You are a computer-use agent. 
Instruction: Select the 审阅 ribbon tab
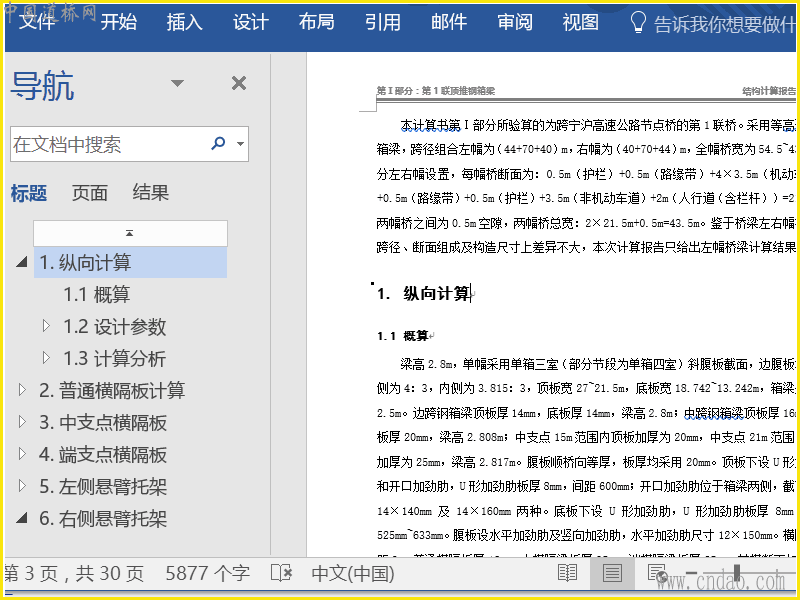click(x=515, y=22)
